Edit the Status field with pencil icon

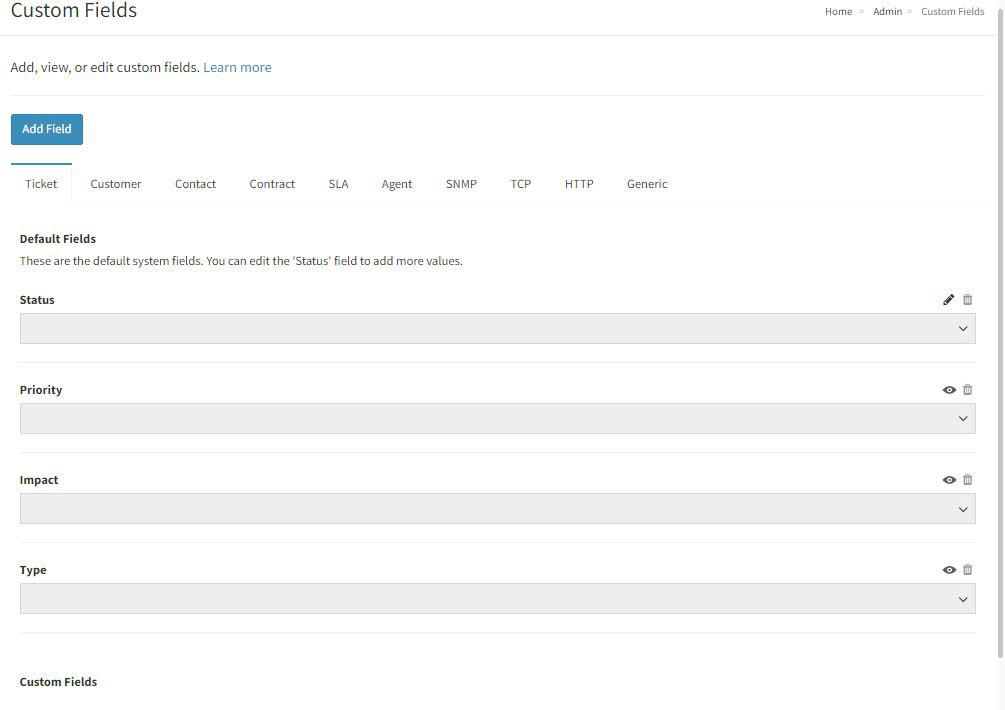(949, 300)
